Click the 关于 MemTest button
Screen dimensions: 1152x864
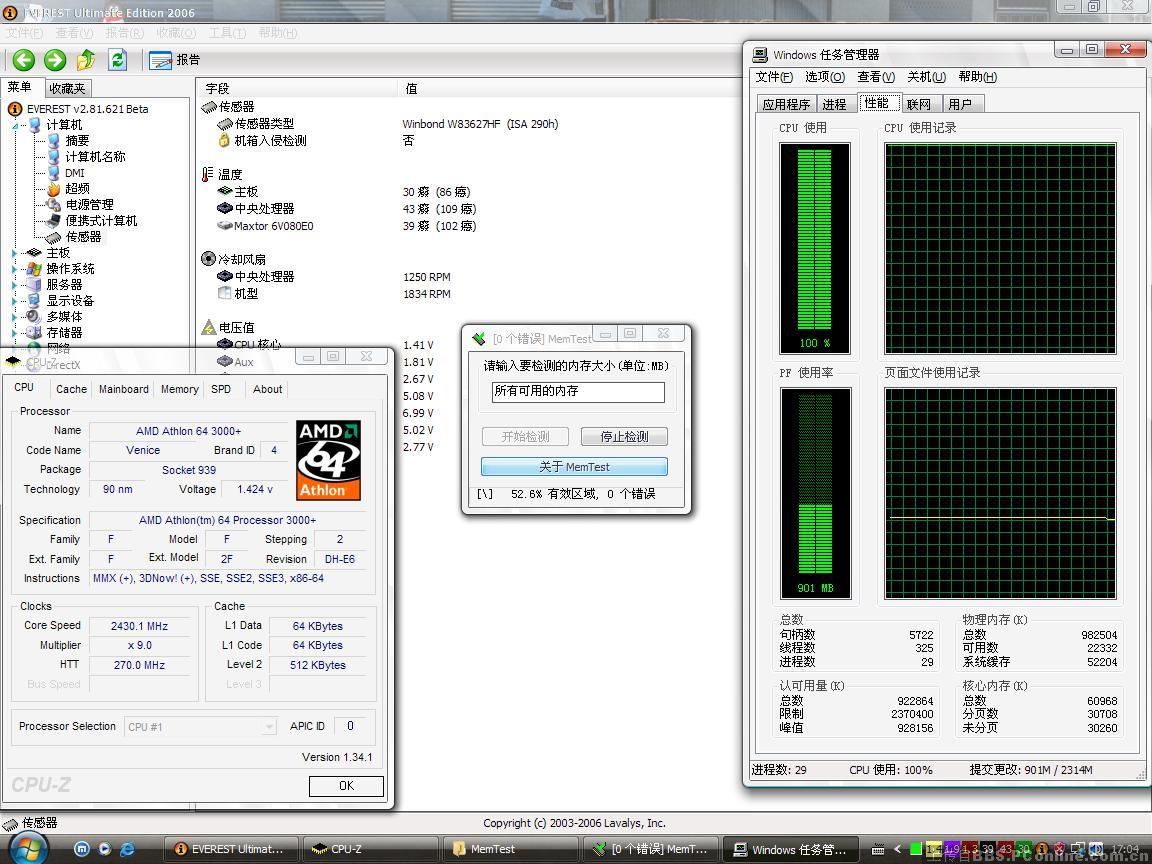(x=575, y=467)
